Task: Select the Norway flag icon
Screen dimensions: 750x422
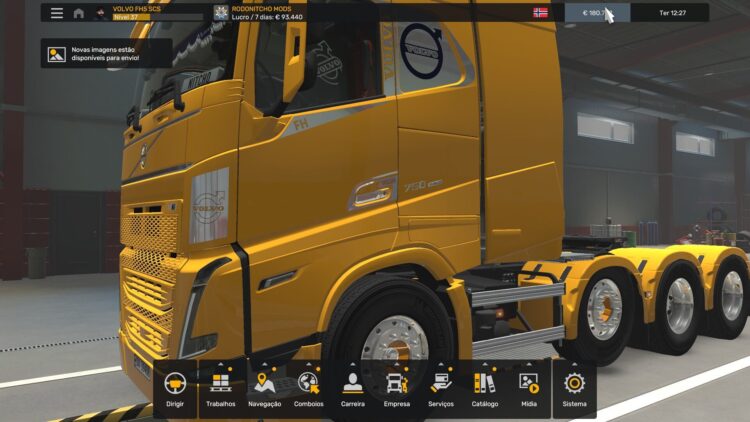Action: [x=540, y=12]
